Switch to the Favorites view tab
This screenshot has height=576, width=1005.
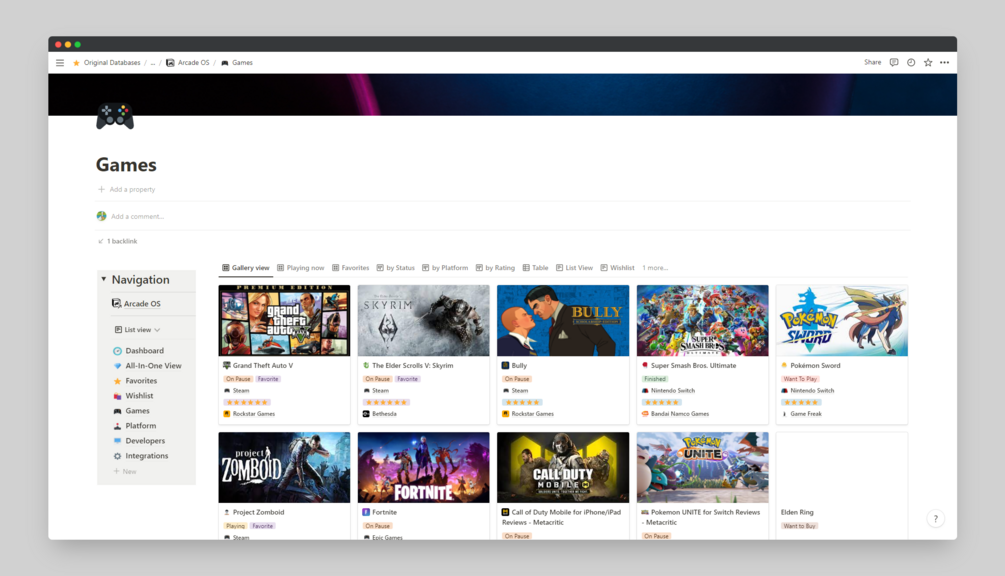tap(351, 268)
